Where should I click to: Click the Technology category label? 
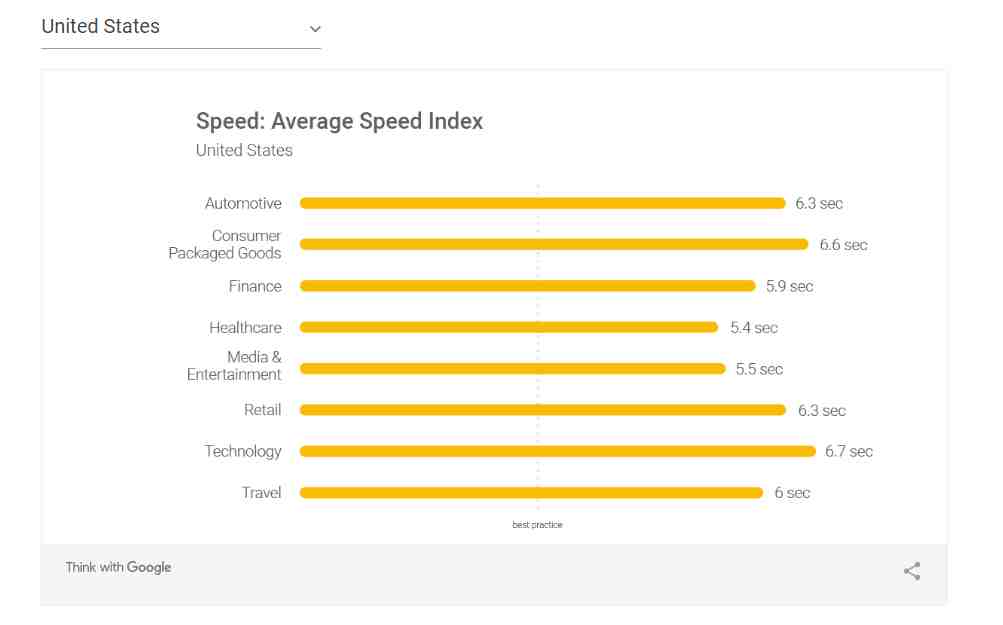pos(243,451)
